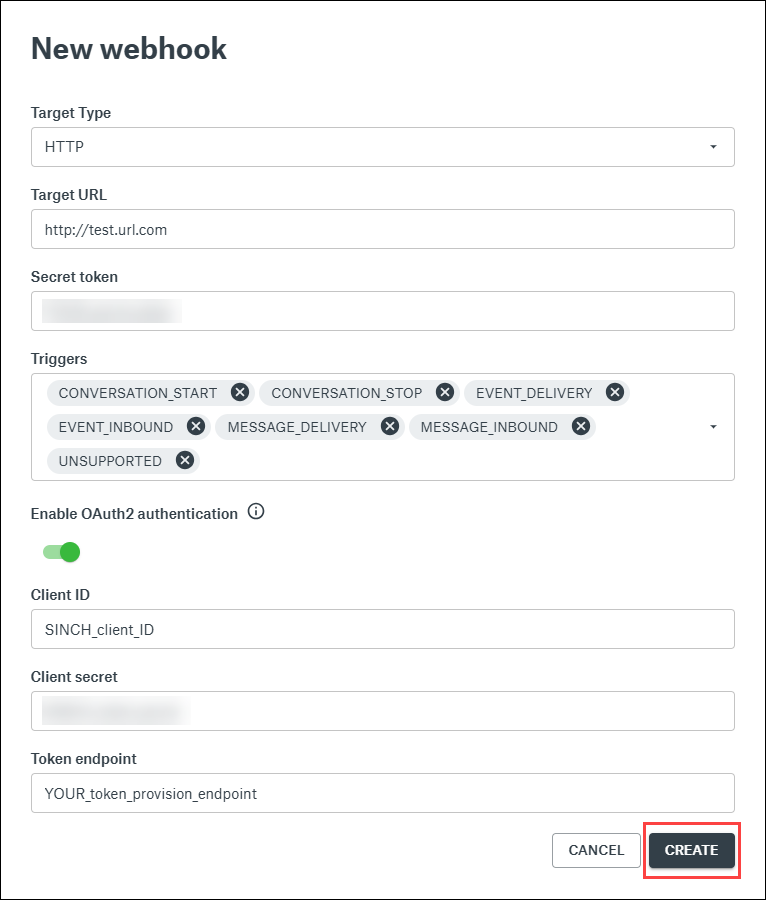
Task: Remove the MESSAGE_DELIVERY trigger chip
Action: 390,426
